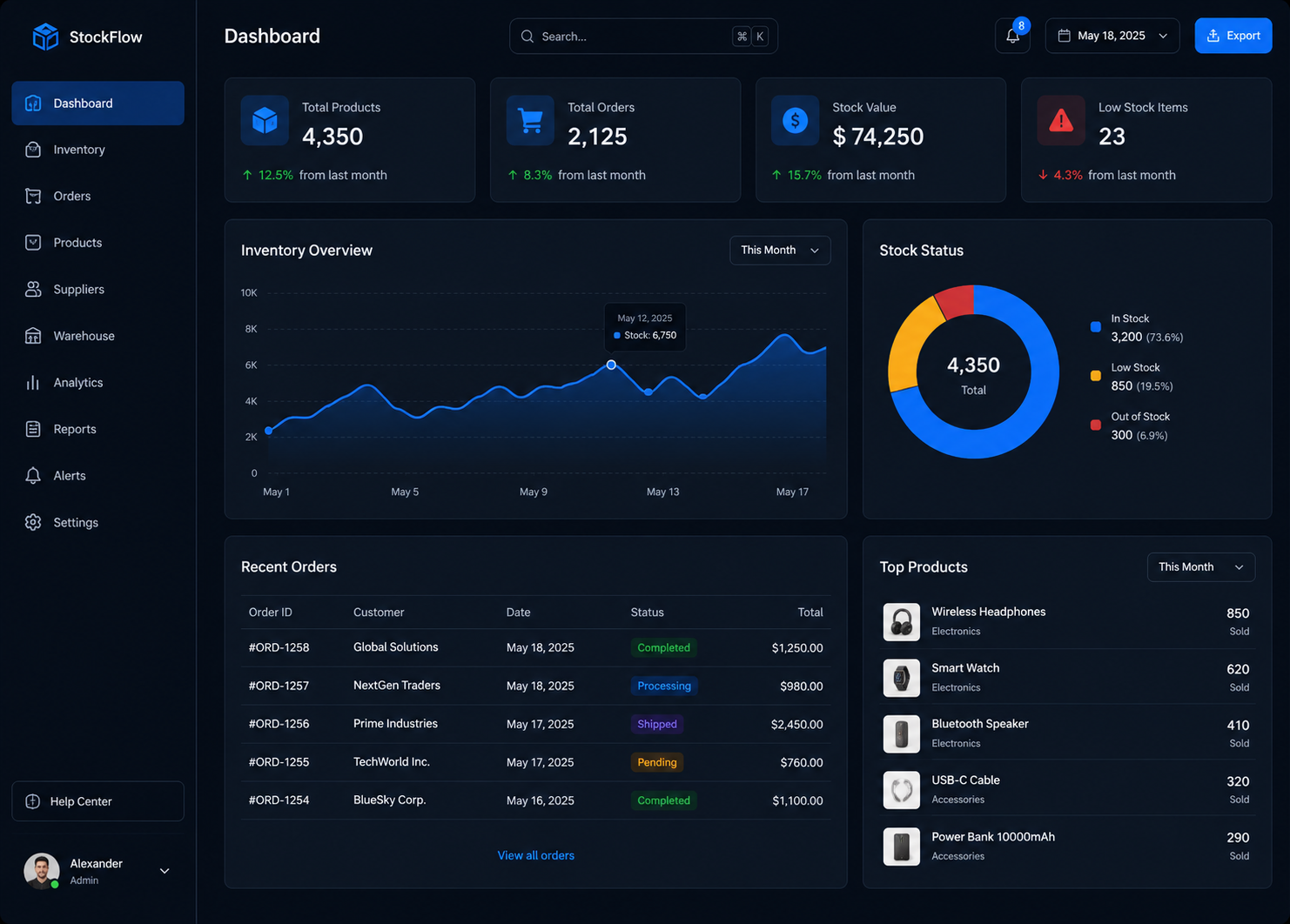The image size is (1290, 924).
Task: Click the Processing status badge
Action: (664, 686)
